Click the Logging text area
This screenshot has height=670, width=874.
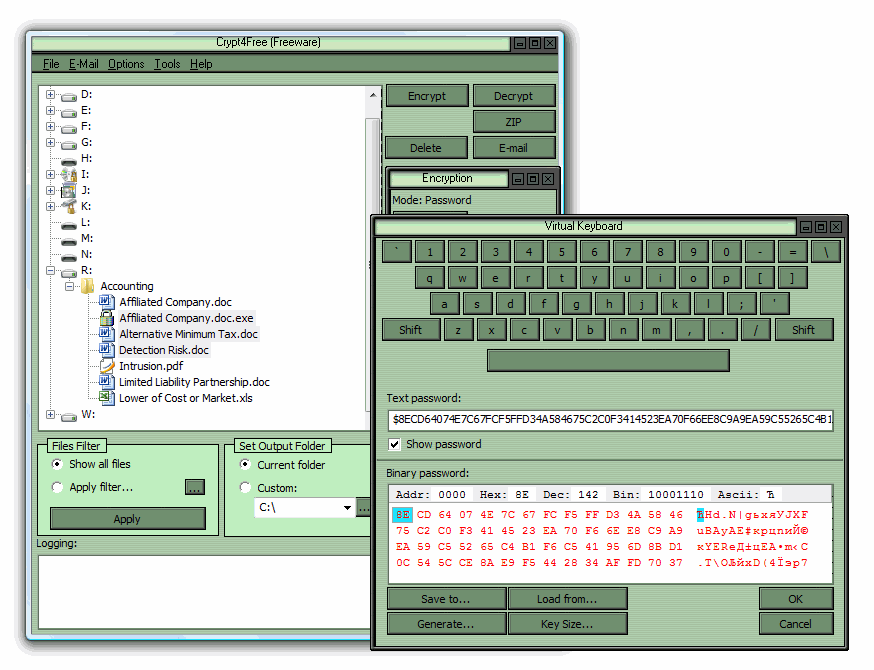click(x=205, y=592)
